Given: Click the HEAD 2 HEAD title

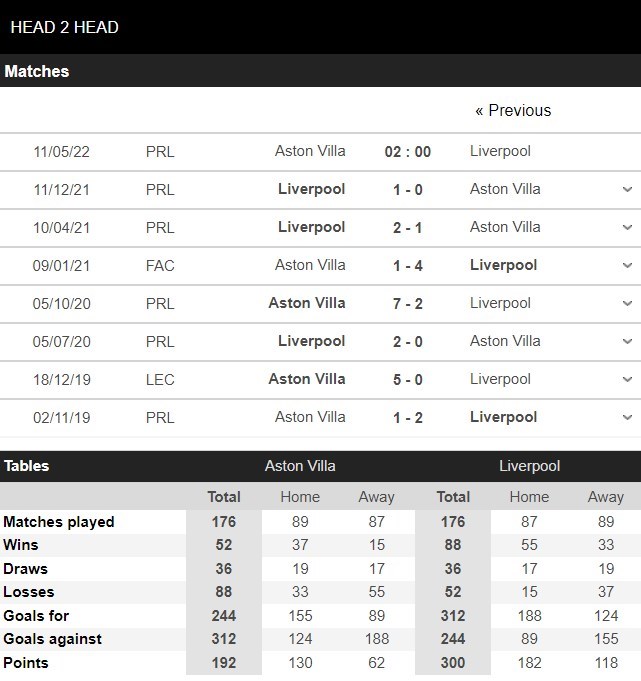Looking at the screenshot, I should [x=64, y=27].
